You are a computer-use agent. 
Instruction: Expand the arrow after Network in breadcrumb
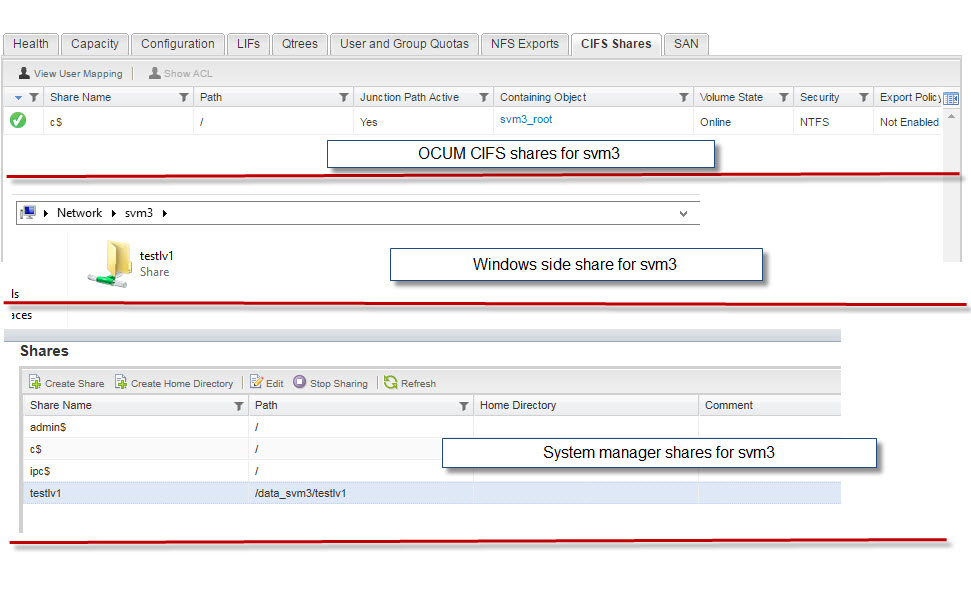[113, 213]
